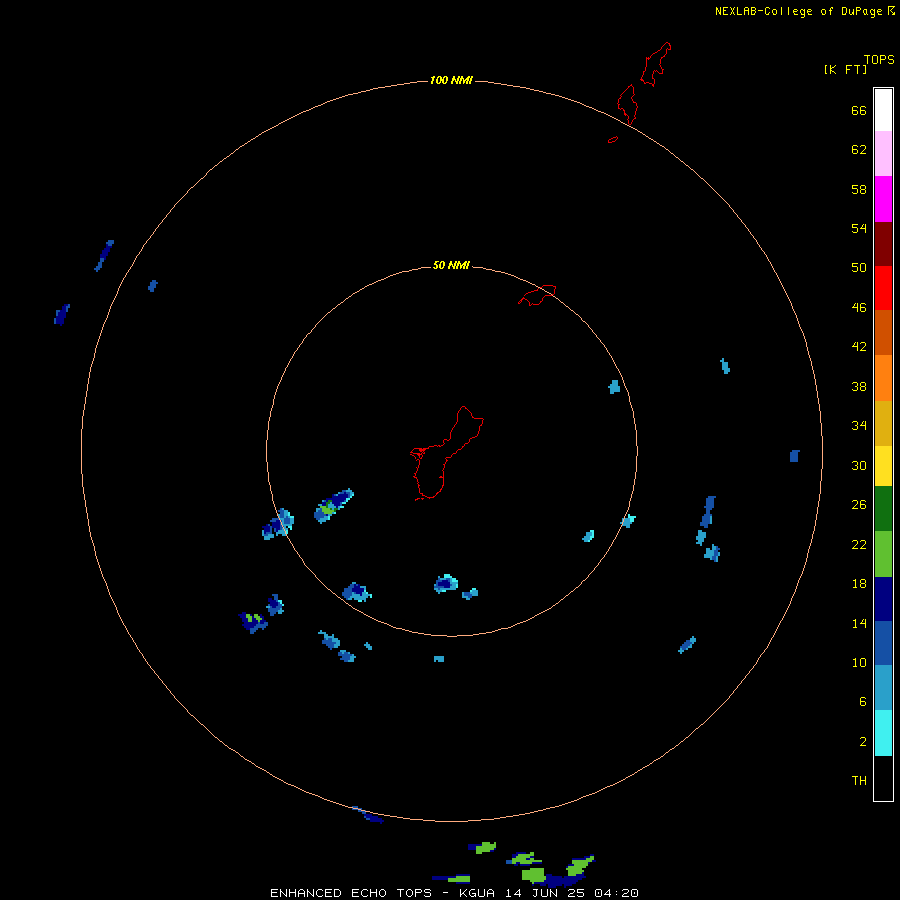Click the 58 legend value
The height and width of the screenshot is (900, 900).
(x=859, y=189)
